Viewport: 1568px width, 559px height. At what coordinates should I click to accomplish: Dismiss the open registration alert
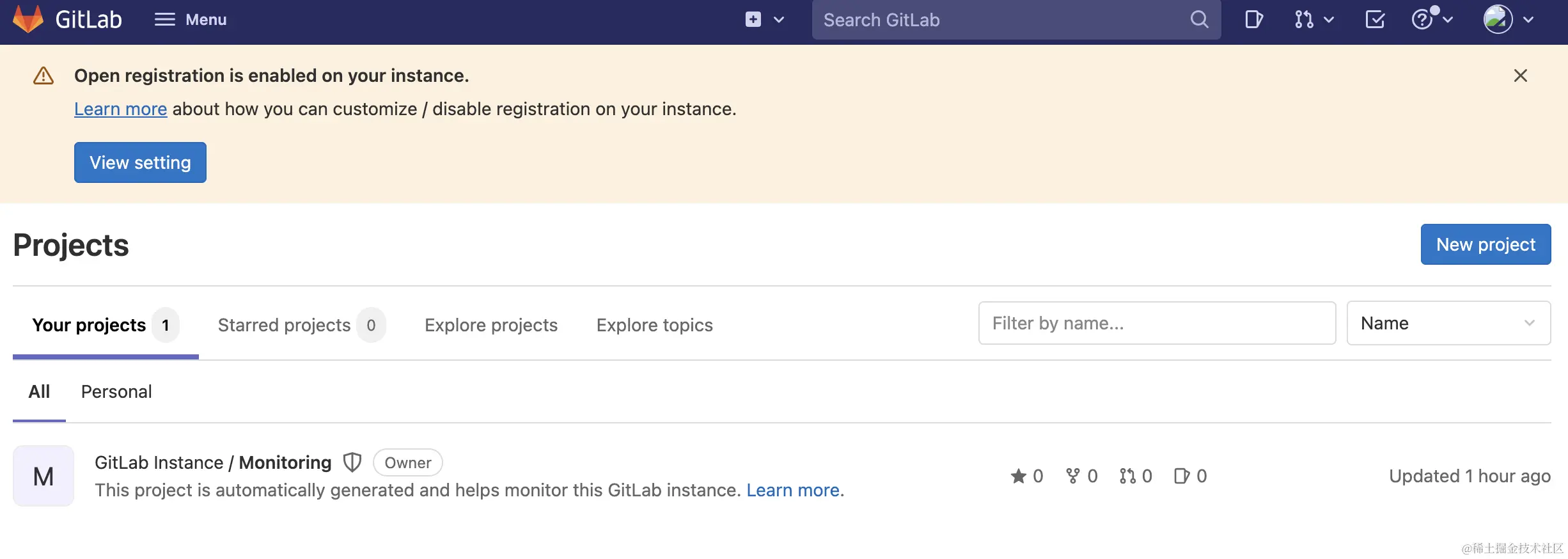click(1520, 75)
